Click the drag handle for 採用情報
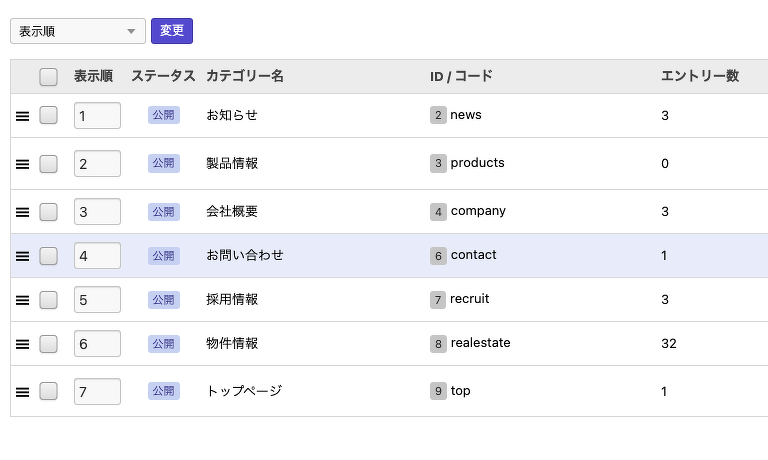The image size is (768, 460). click(x=23, y=300)
